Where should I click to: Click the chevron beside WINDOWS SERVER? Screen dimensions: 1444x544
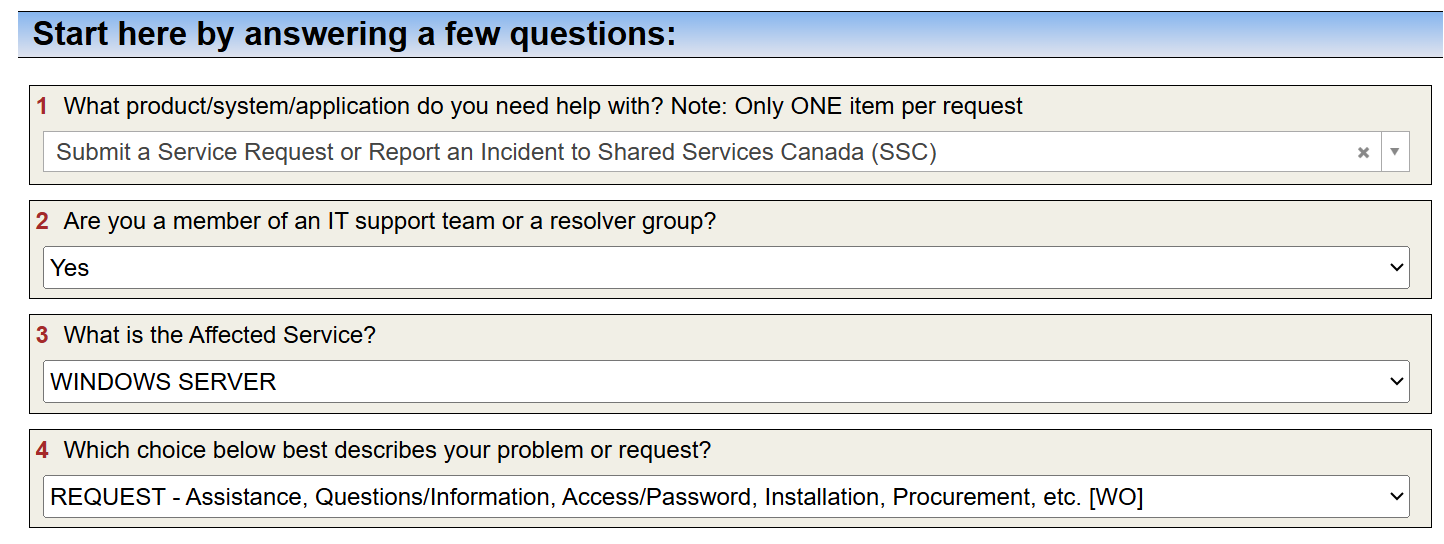click(1397, 382)
